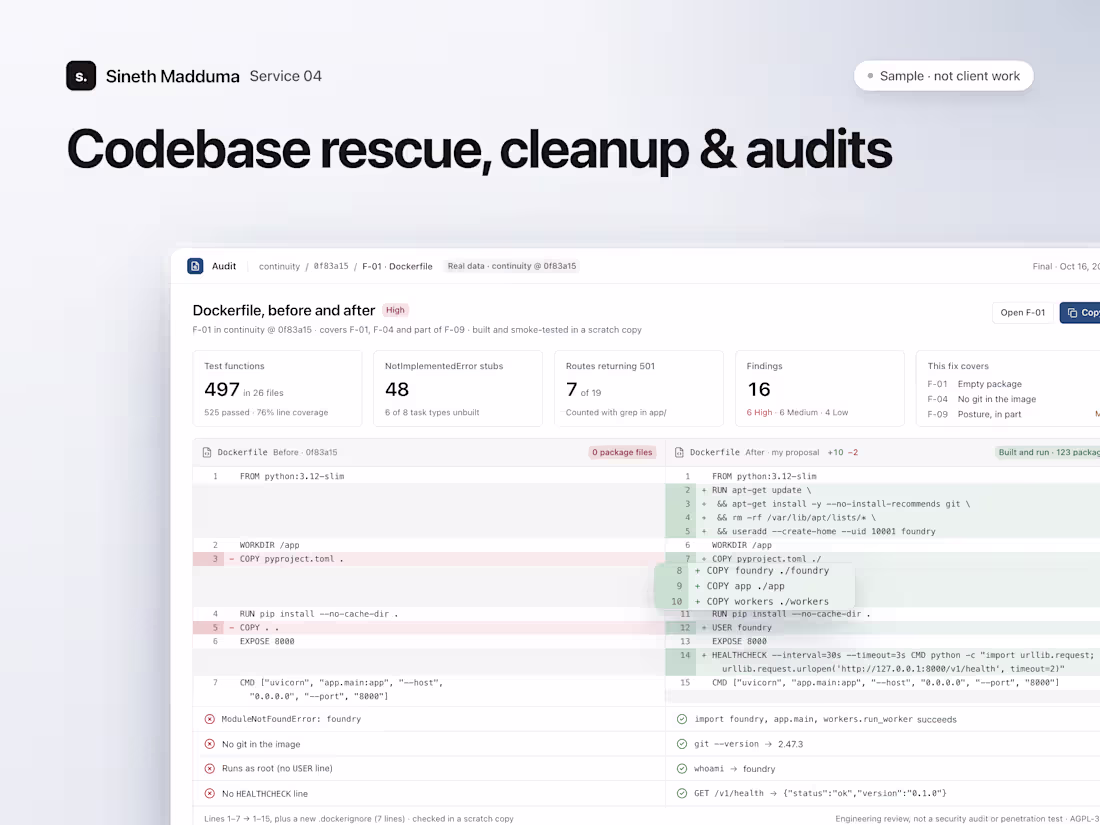Click the red X icon beside Runs as root
The image size is (1100, 825).
(x=210, y=769)
